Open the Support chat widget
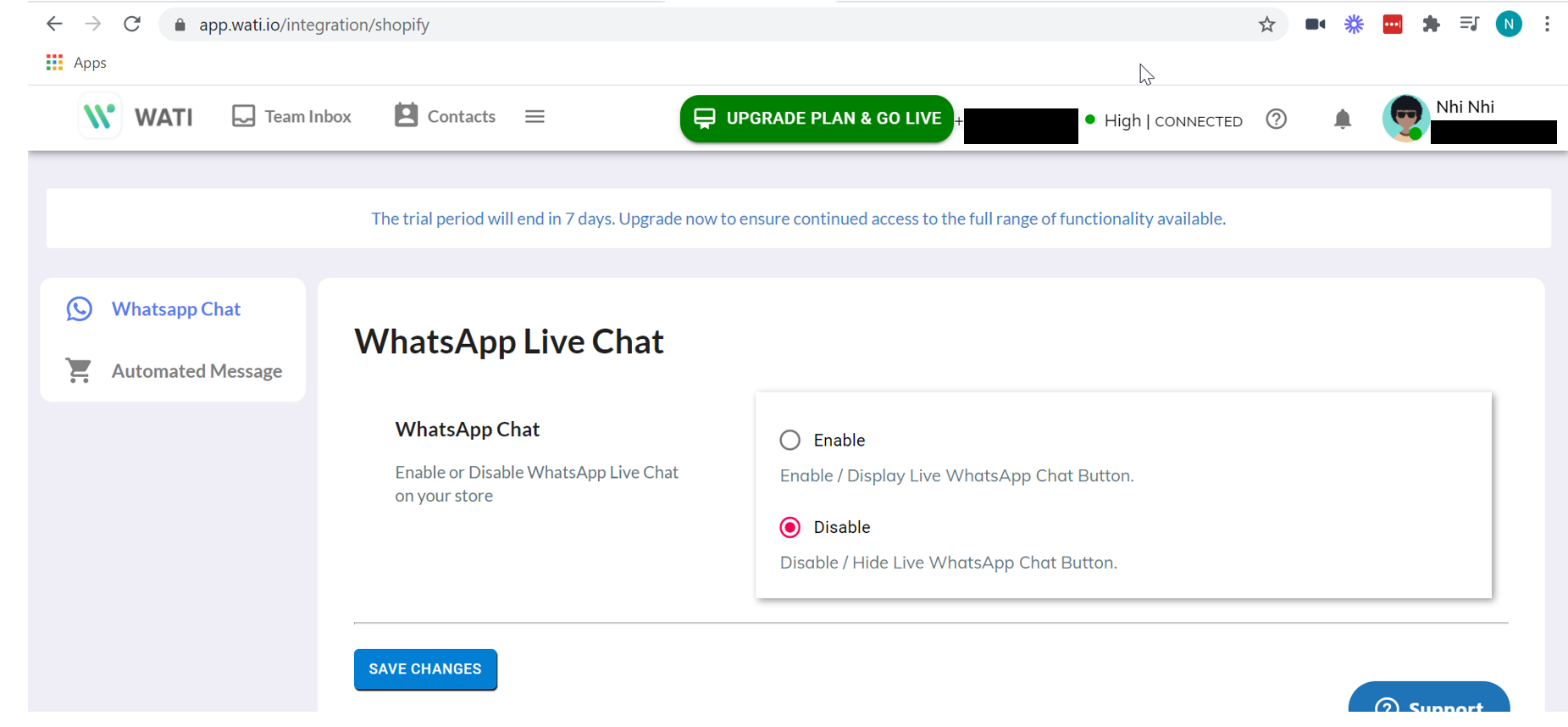This screenshot has height=727, width=1568. point(1429,697)
